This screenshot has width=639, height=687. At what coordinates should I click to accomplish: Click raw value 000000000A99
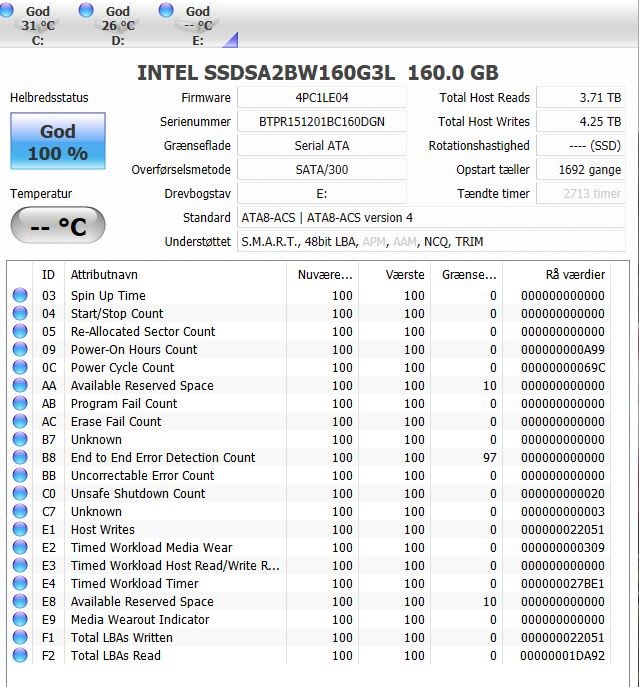(x=563, y=350)
